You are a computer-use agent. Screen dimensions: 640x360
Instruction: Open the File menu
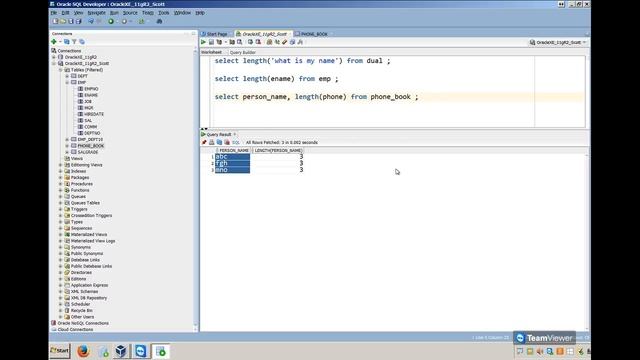(53, 13)
